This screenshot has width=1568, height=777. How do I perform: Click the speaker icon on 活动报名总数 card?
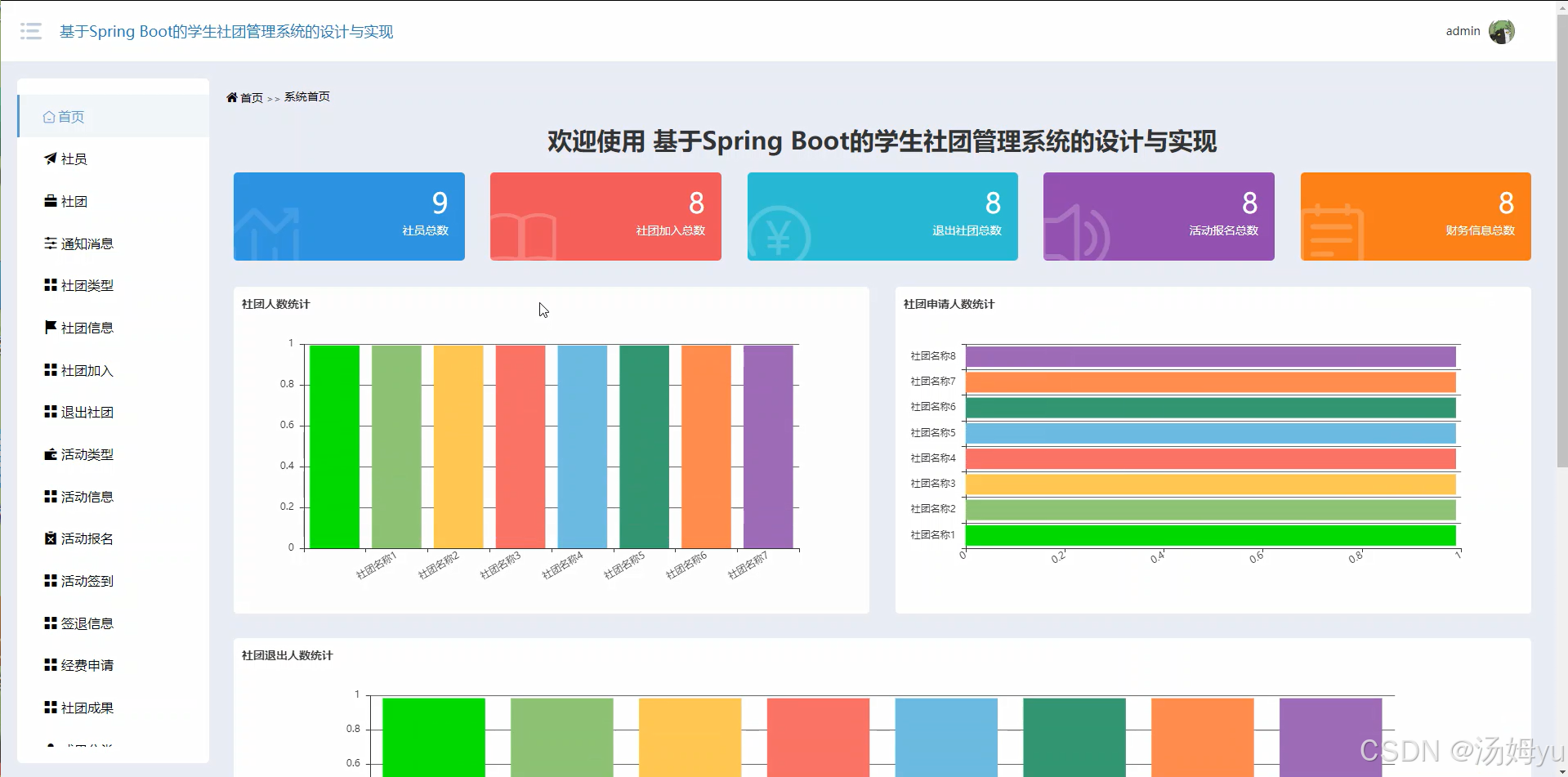pyautogui.click(x=1077, y=233)
